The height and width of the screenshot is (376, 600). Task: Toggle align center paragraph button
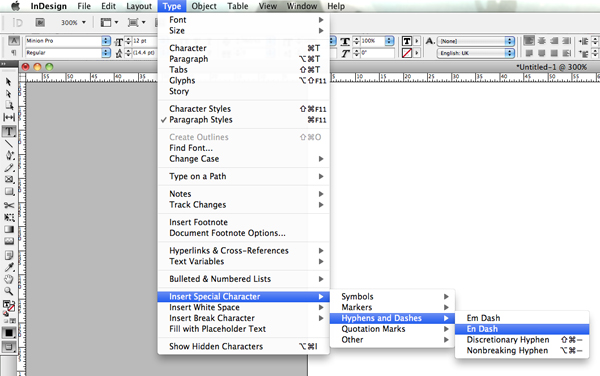541,41
